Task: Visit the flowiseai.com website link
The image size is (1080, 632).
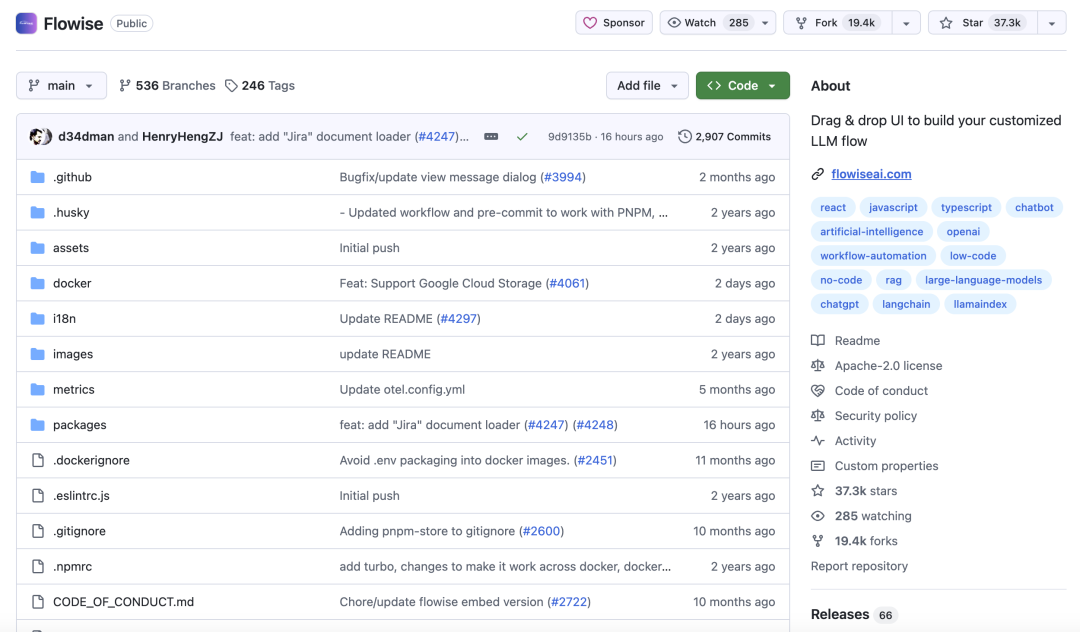Action: (871, 174)
